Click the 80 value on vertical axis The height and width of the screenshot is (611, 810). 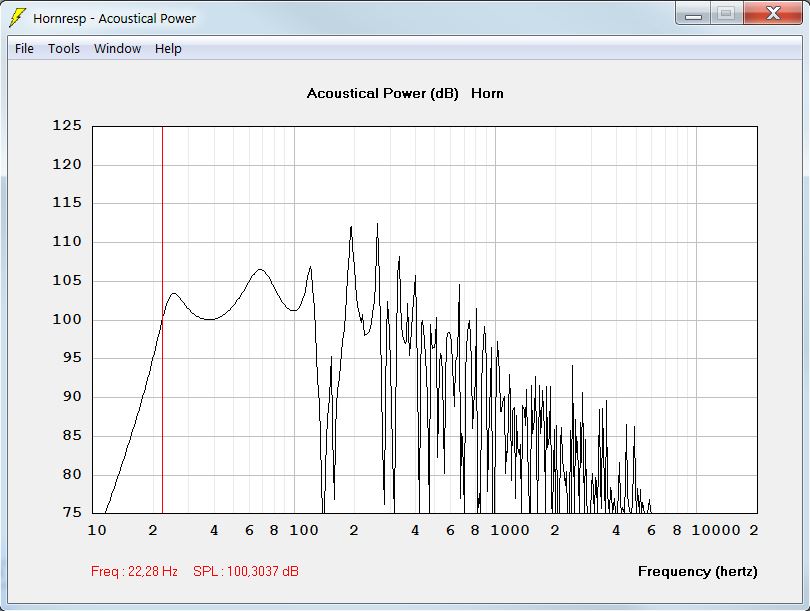[x=72, y=474]
